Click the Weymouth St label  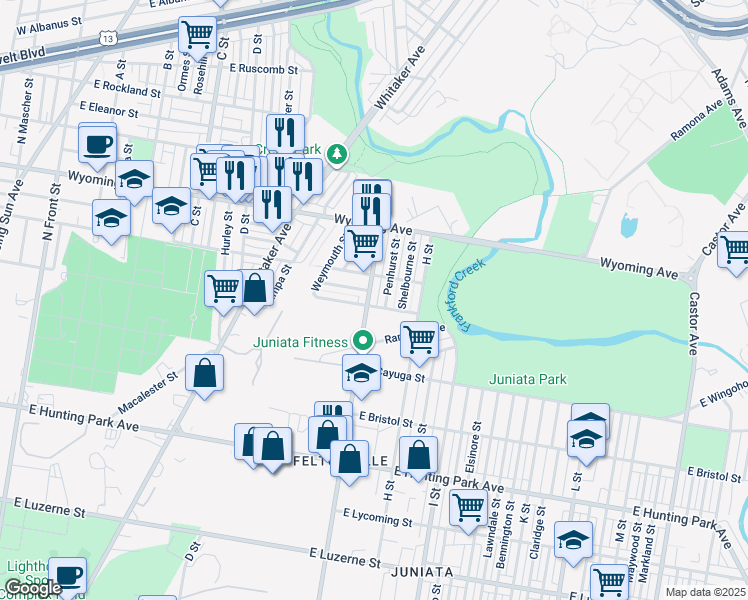328,264
